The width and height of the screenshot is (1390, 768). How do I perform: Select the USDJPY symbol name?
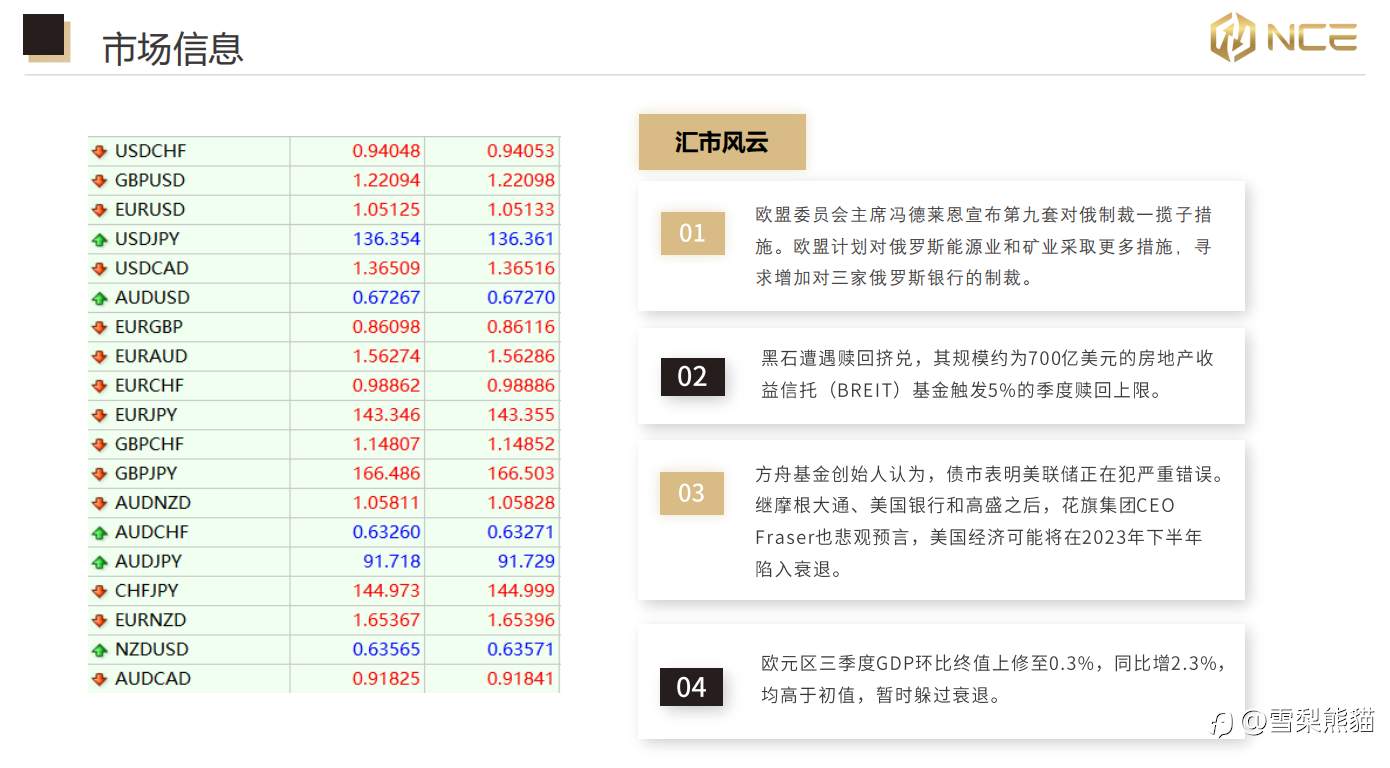(148, 239)
